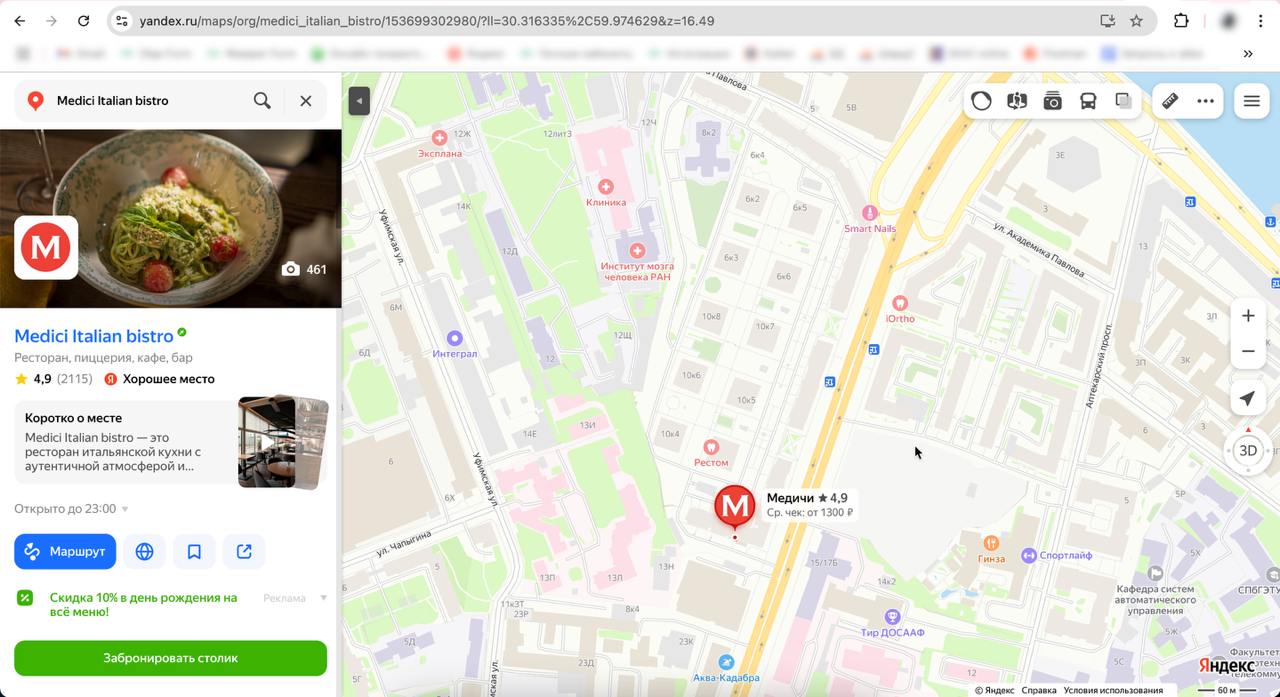Save place with bookmark icon
This screenshot has height=697, width=1280.
(194, 551)
